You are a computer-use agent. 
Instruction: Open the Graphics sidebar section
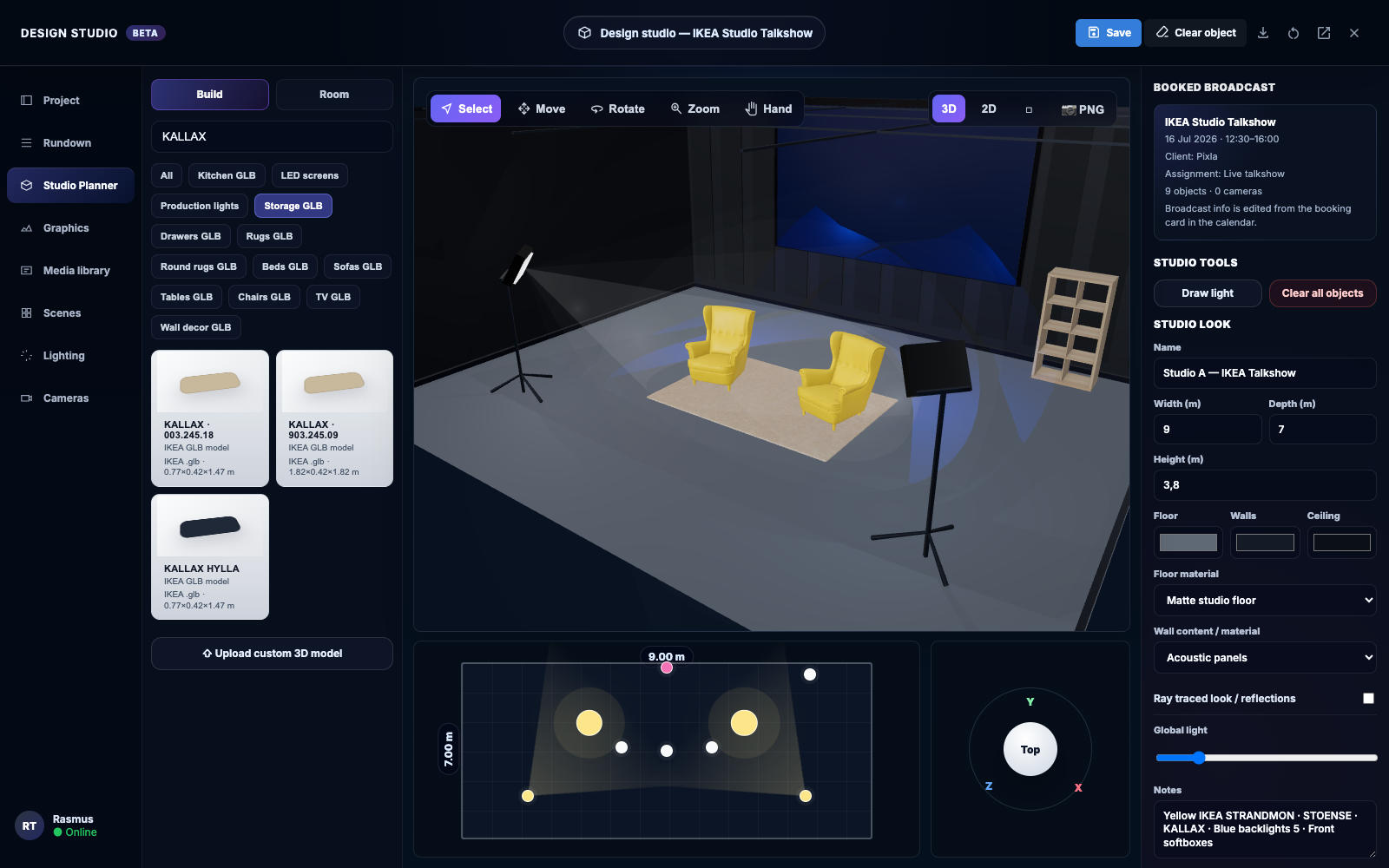pos(70,228)
